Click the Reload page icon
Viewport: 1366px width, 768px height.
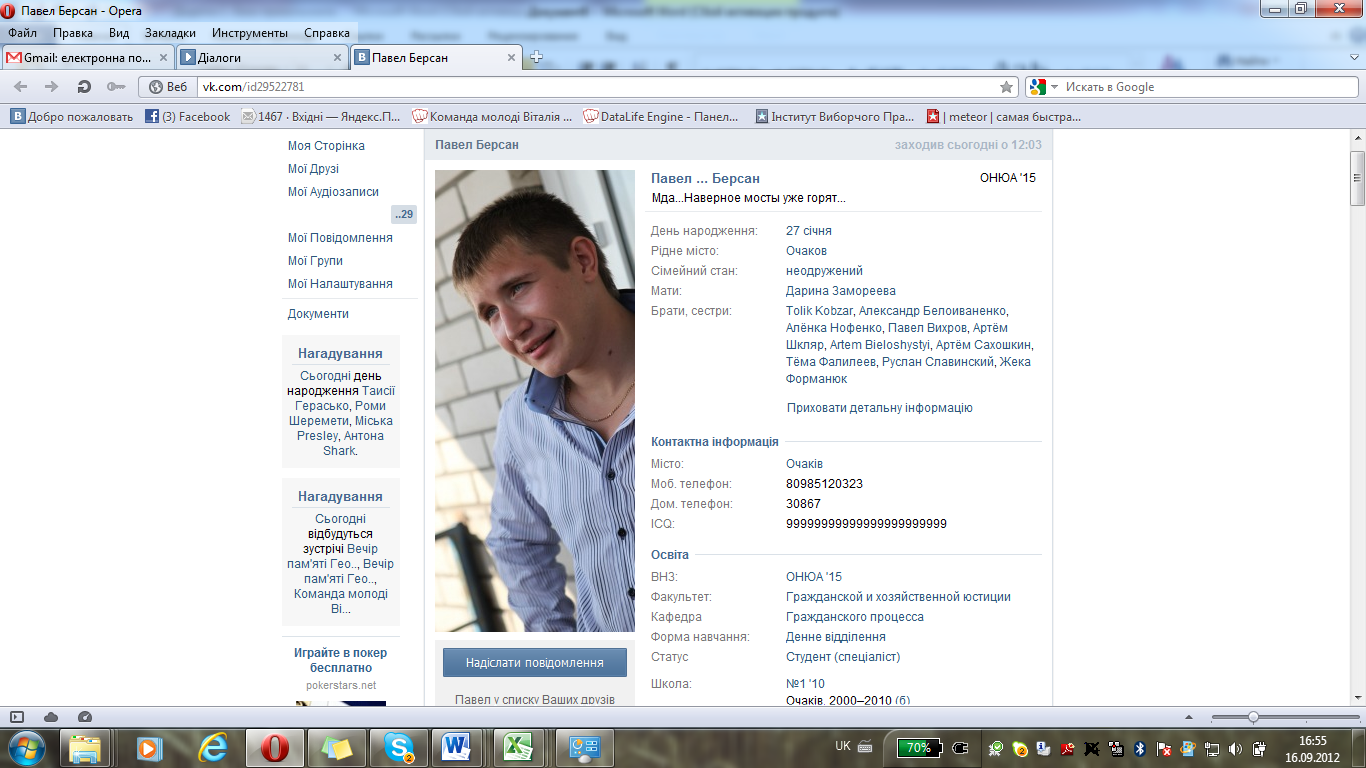coord(84,87)
